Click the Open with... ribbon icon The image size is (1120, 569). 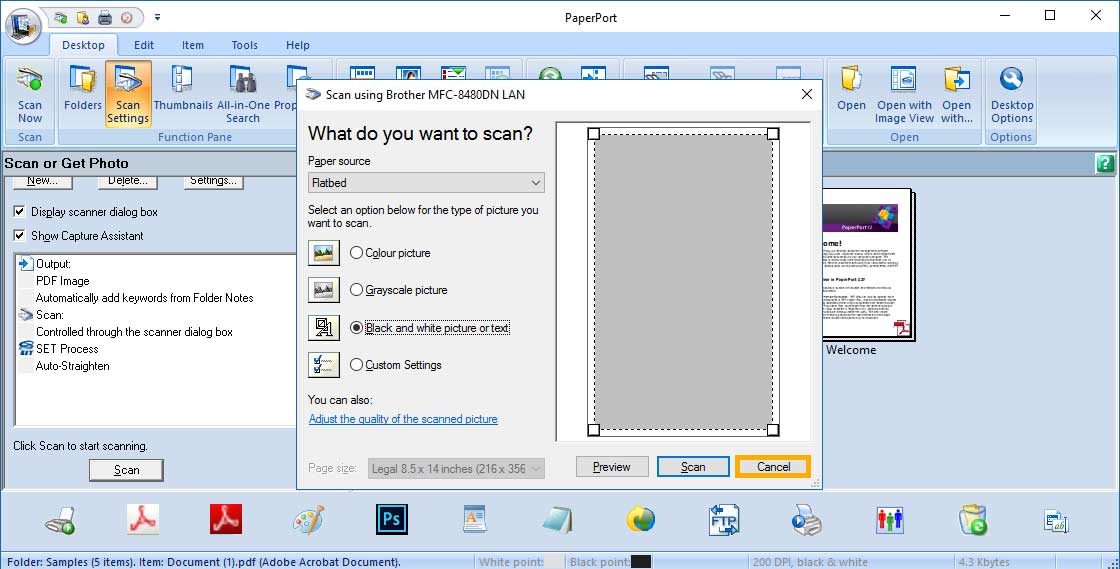(x=956, y=94)
